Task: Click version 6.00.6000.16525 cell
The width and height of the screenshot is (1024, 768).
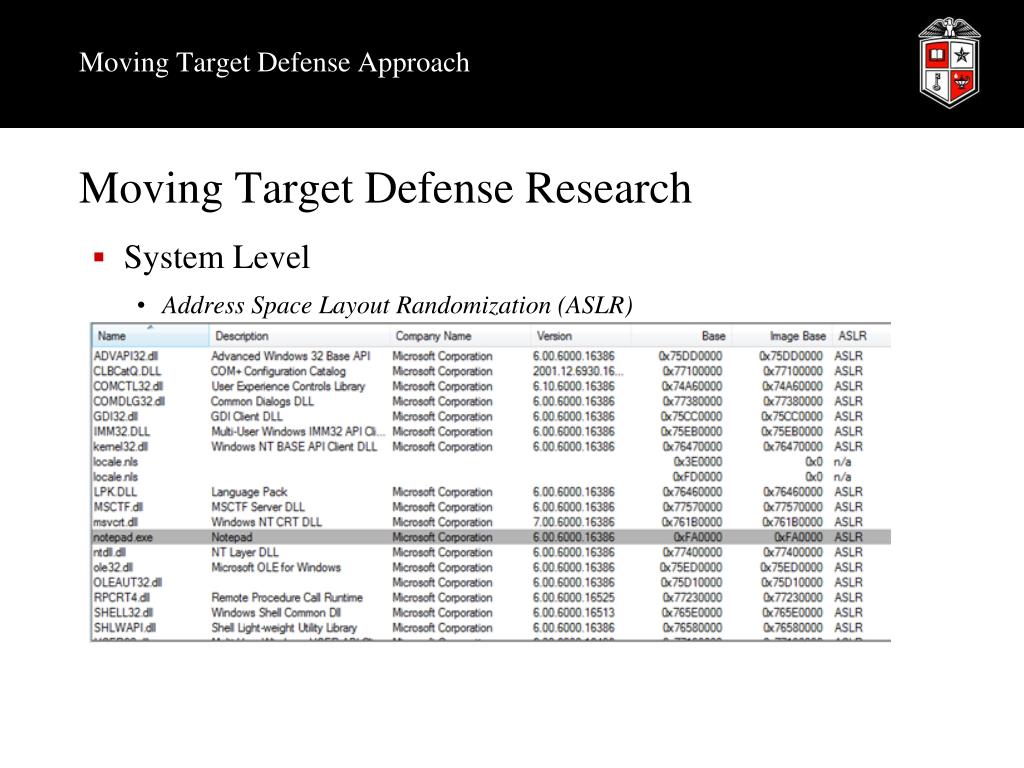Action: click(x=573, y=597)
